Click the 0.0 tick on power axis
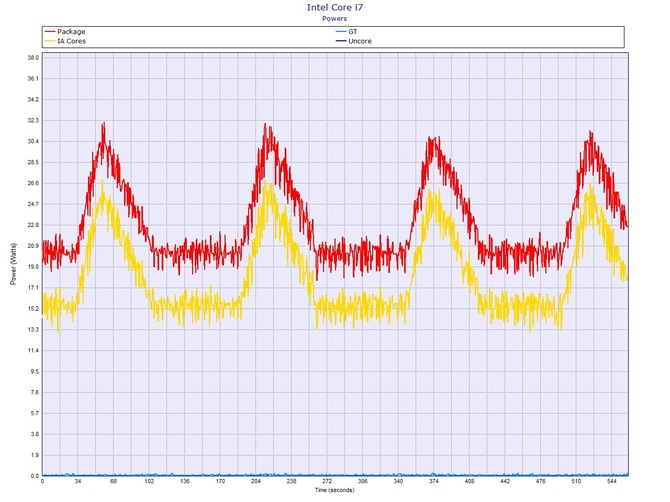This screenshot has width=670, height=502. 34,476
